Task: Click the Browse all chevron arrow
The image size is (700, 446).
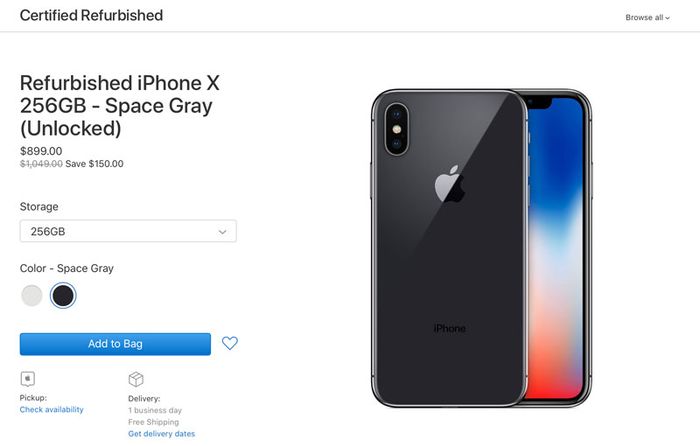Action: (667, 18)
